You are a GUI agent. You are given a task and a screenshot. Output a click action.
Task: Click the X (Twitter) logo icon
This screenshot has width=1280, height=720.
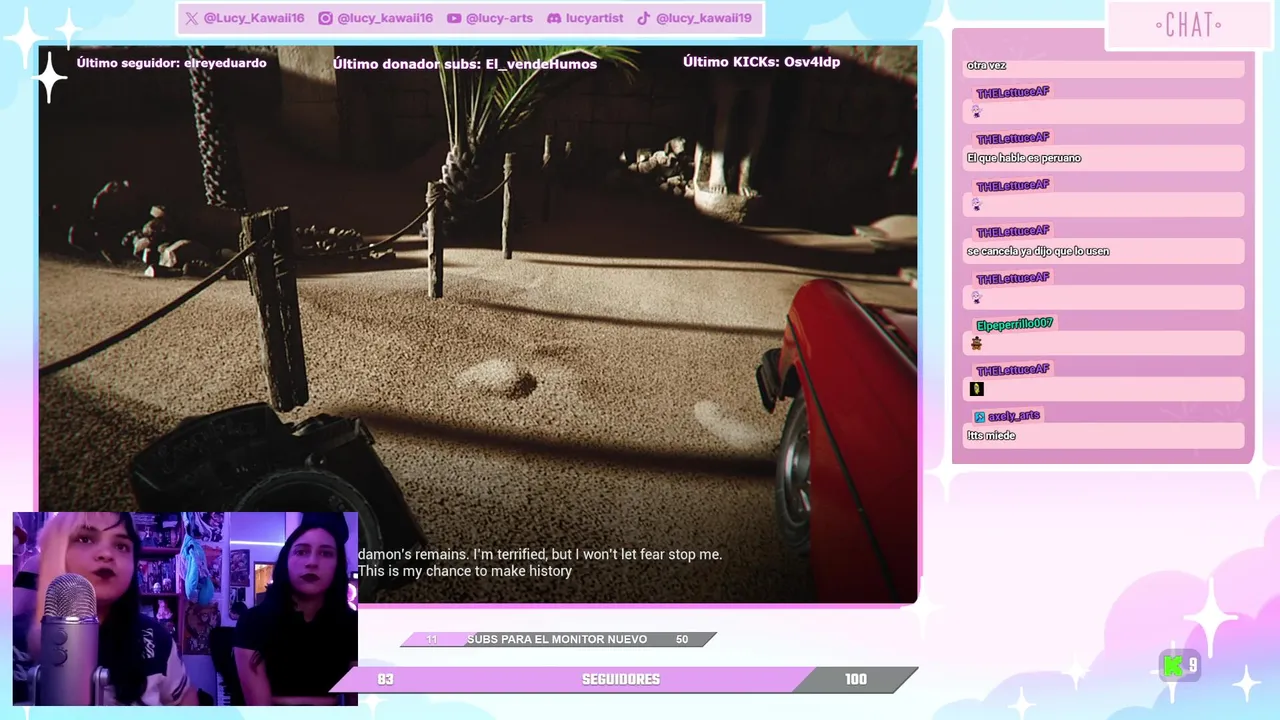click(192, 18)
